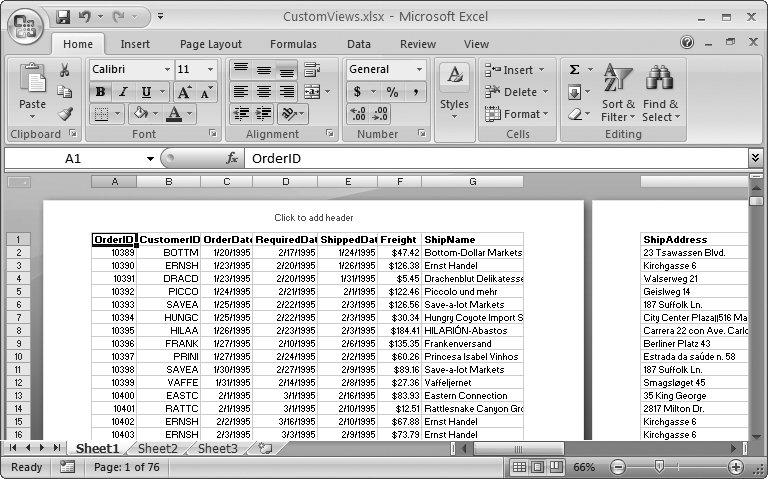
Task: Toggle Bold formatting
Action: [100, 92]
